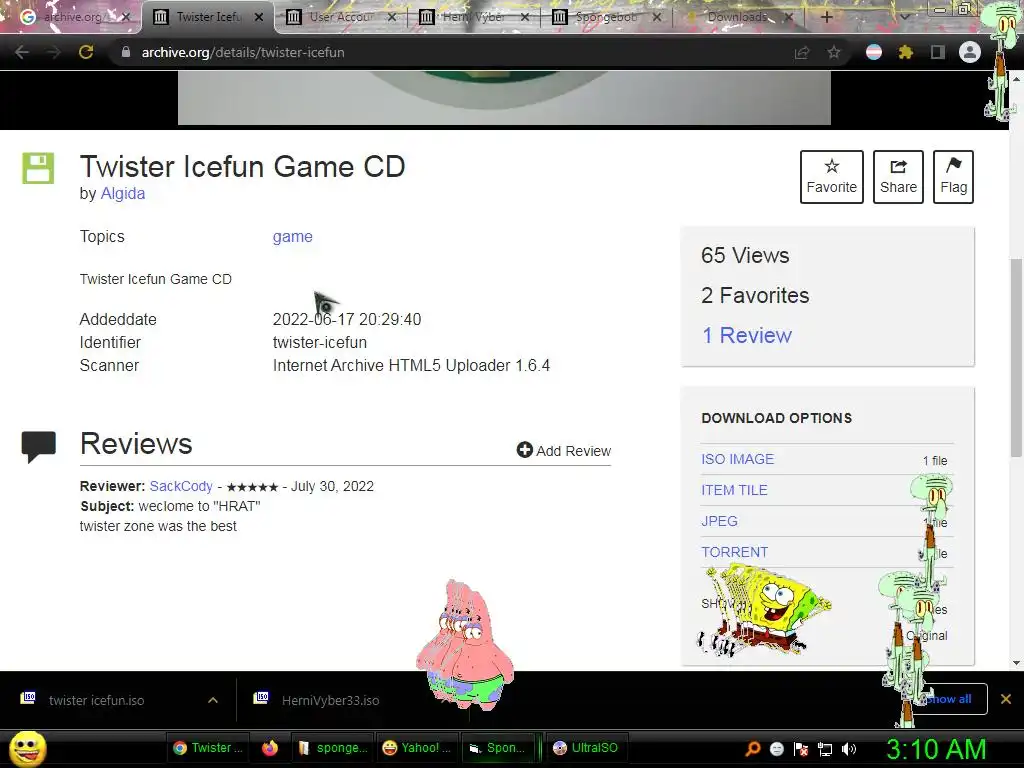This screenshot has height=768, width=1024.
Task: Switch to the Yahoo! taskbar item
Action: point(417,748)
